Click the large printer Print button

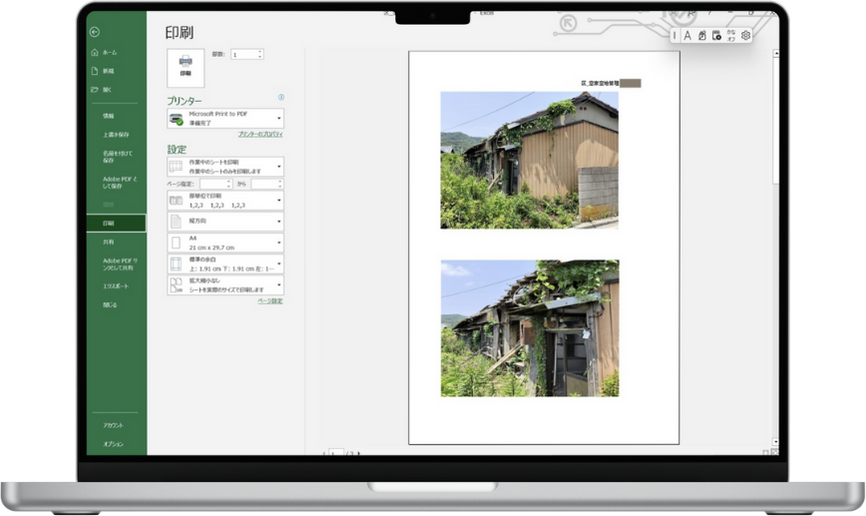(x=186, y=67)
